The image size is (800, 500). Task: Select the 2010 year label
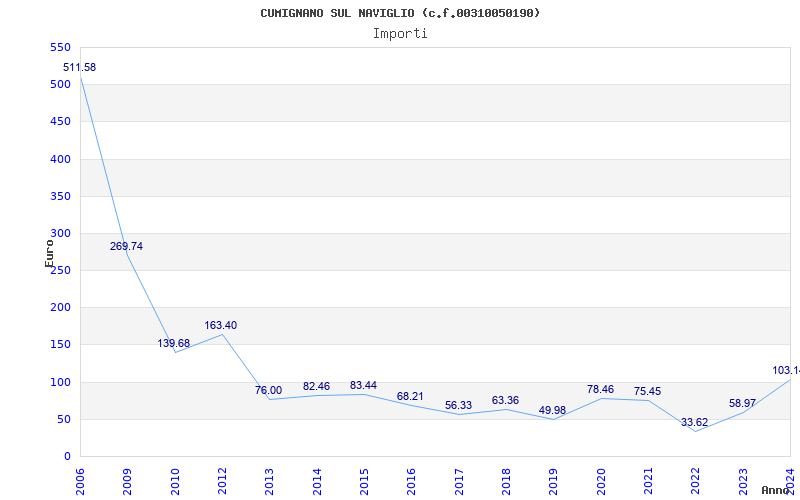[174, 482]
